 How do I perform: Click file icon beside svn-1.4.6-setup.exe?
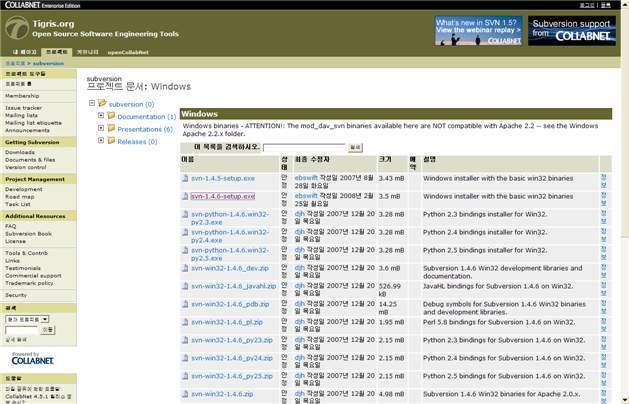click(x=185, y=196)
